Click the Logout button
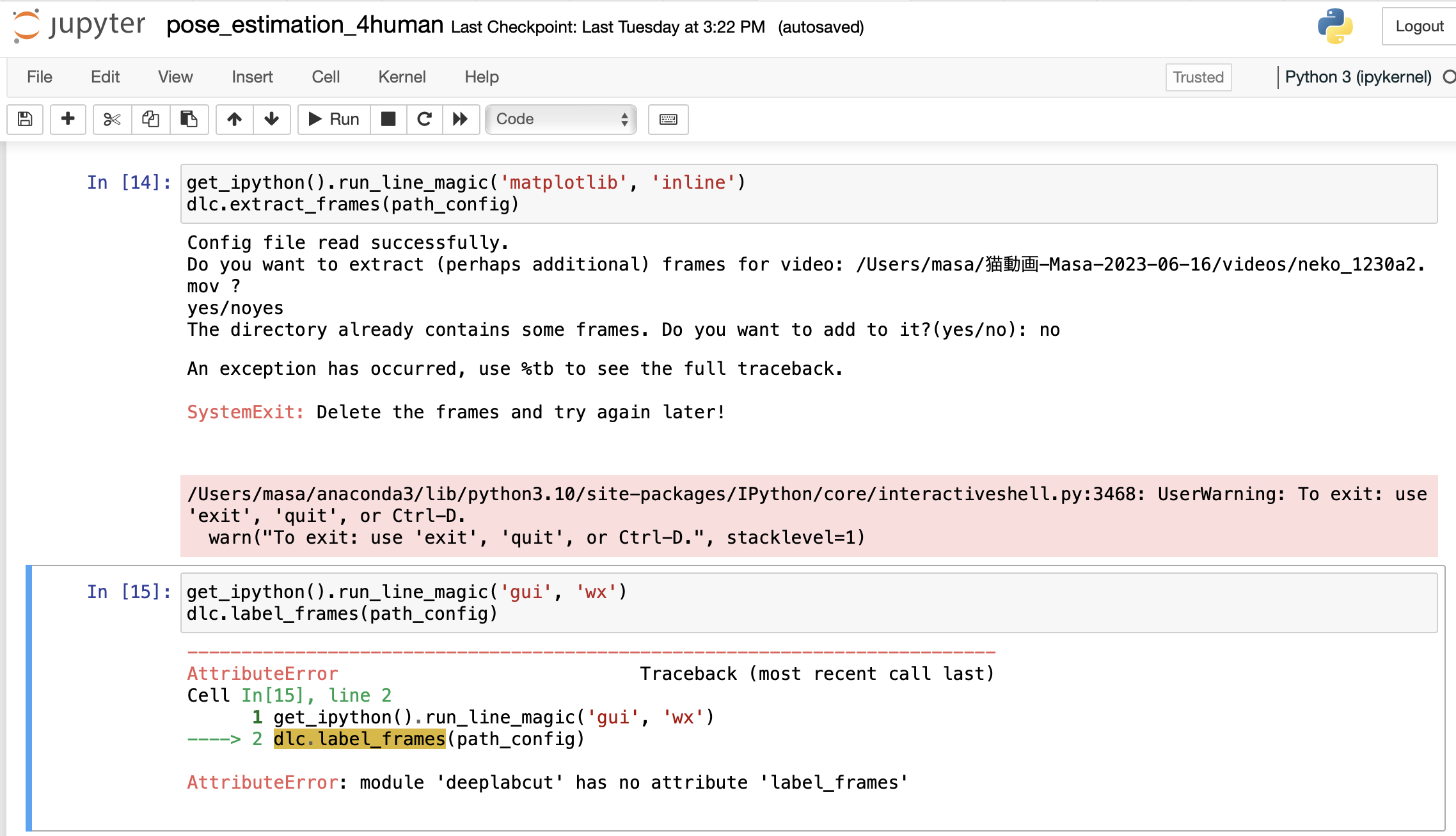The height and width of the screenshot is (836, 1456). click(x=1419, y=26)
